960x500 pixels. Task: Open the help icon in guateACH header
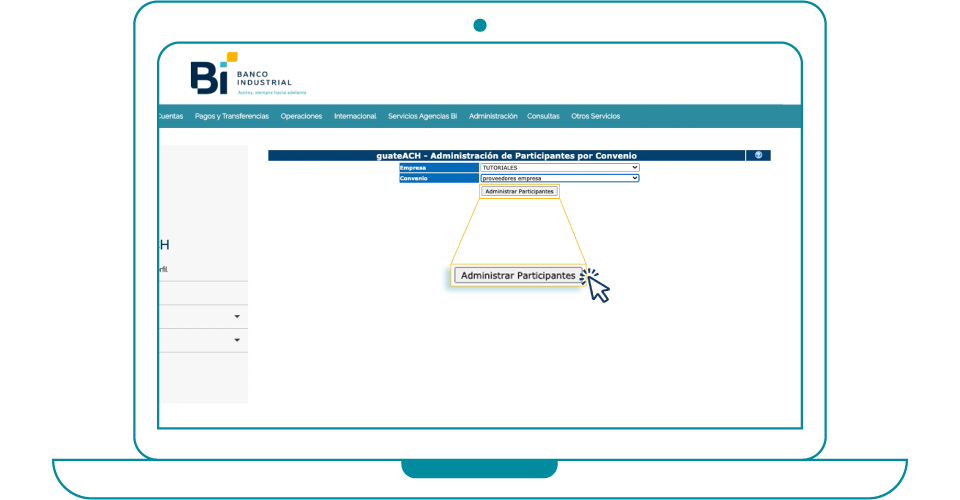(x=758, y=155)
